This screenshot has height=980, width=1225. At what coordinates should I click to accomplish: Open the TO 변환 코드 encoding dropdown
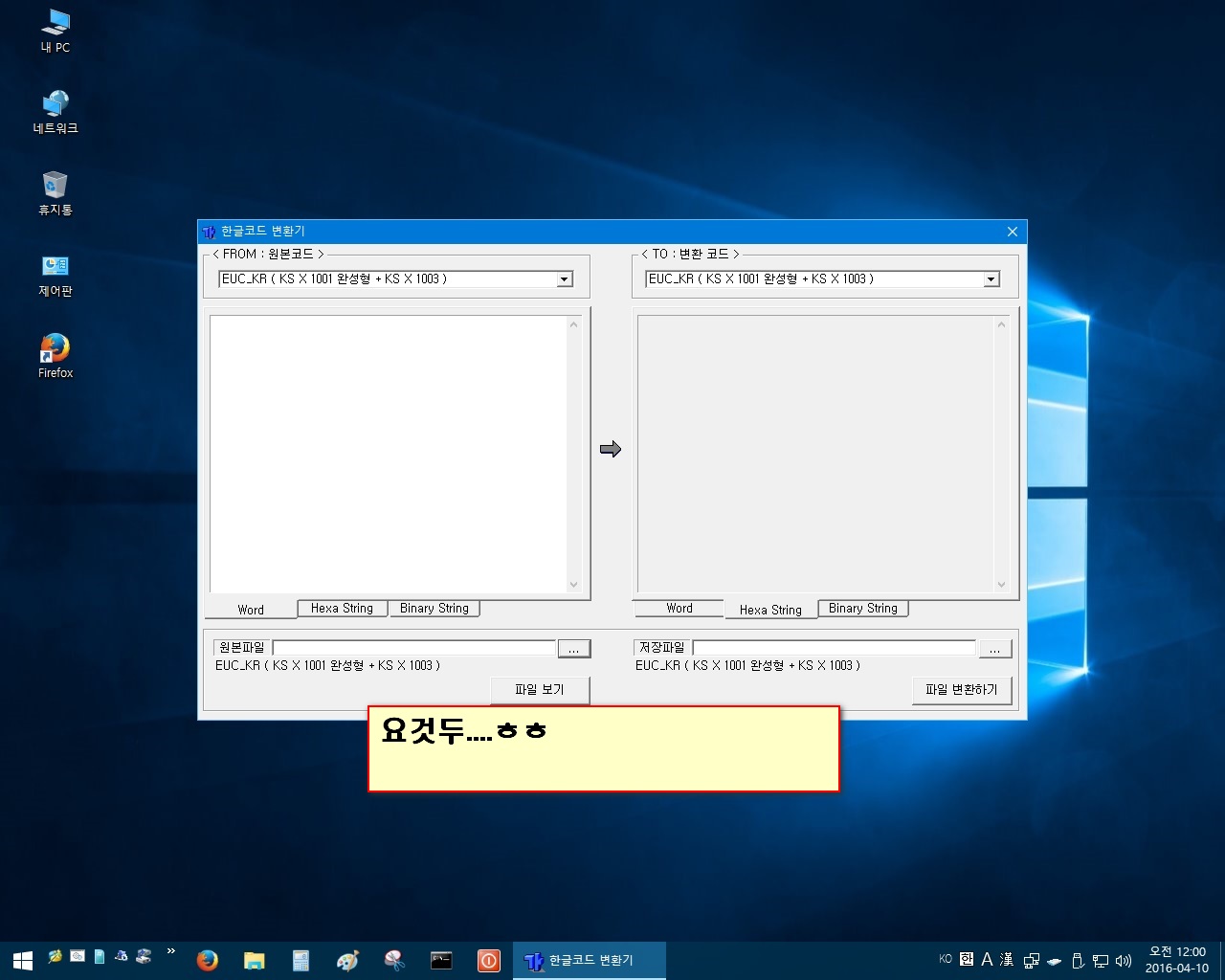click(x=991, y=279)
